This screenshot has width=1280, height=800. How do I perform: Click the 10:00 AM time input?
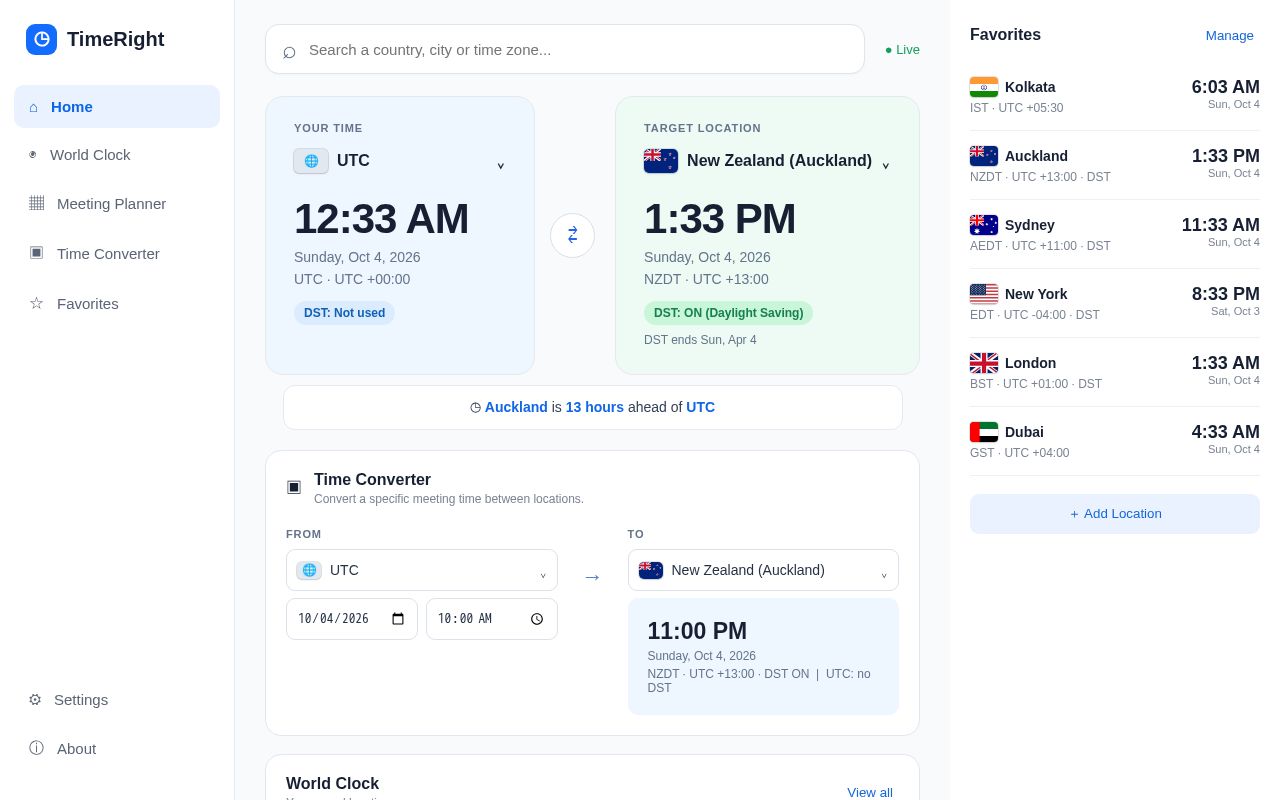[x=492, y=619]
